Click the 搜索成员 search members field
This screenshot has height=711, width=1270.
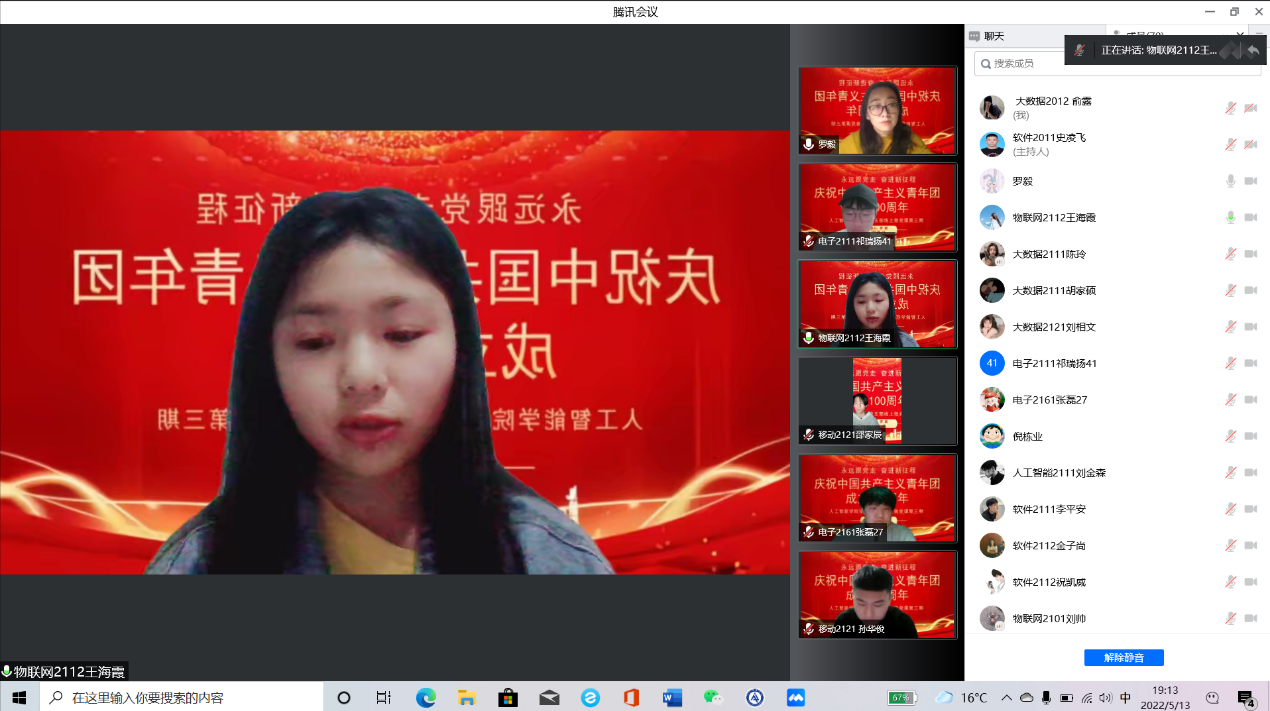pyautogui.click(x=1118, y=63)
